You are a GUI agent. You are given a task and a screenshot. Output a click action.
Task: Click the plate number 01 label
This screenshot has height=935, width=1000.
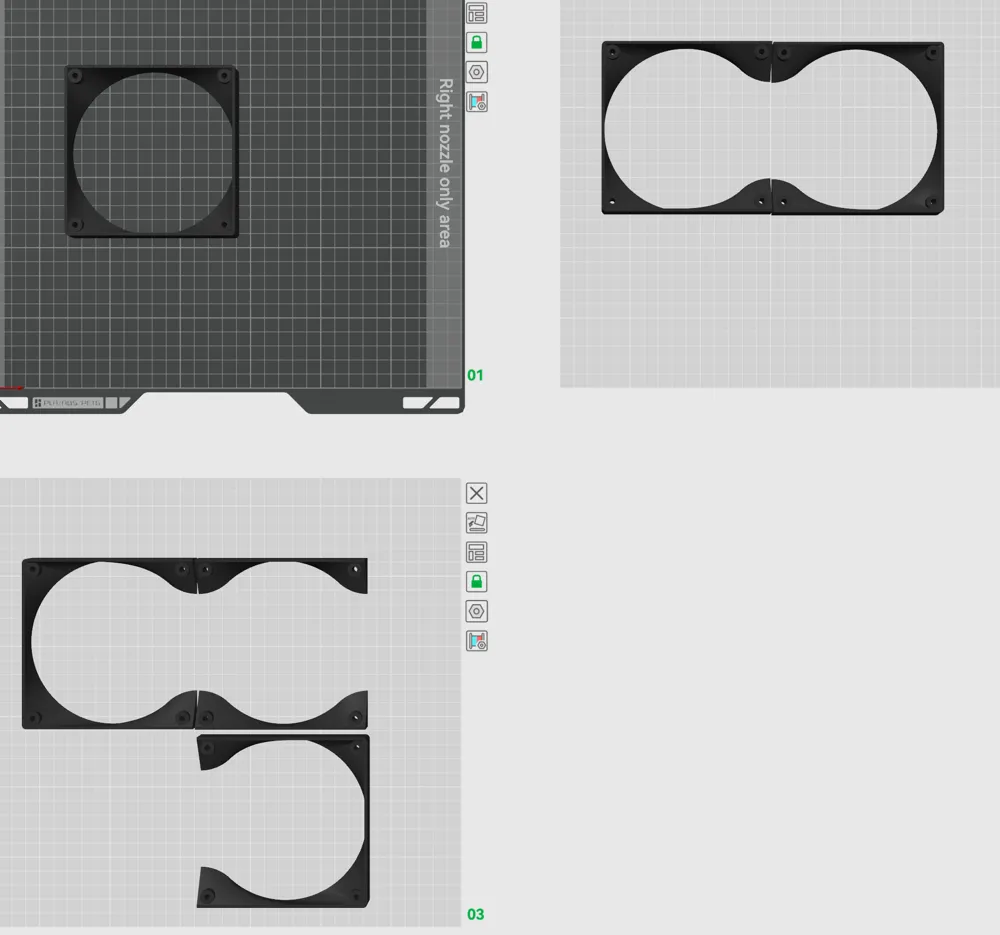tap(475, 376)
